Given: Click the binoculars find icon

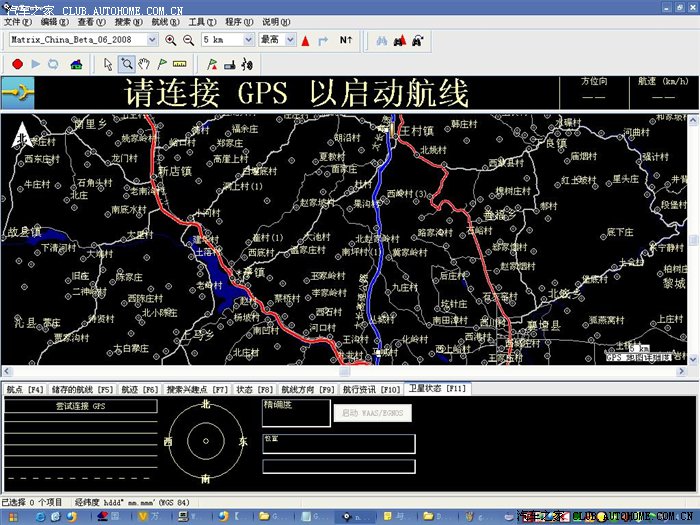Looking at the screenshot, I should coord(380,40).
